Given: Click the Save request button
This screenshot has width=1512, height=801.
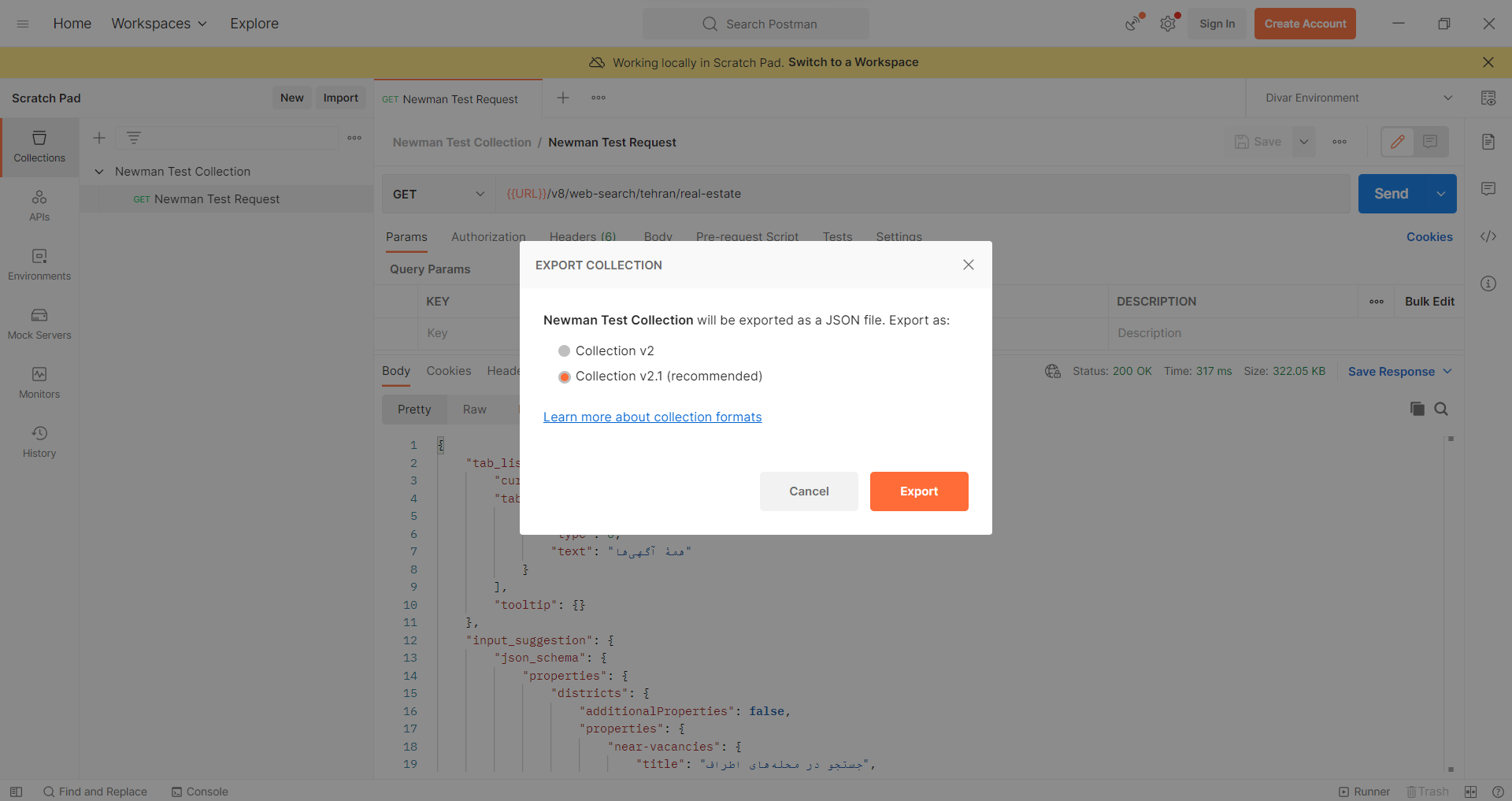Looking at the screenshot, I should pos(1258,142).
